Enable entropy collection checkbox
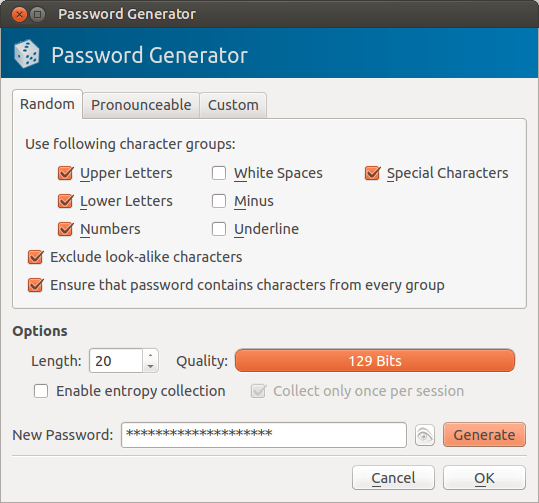The height and width of the screenshot is (503, 539). coord(41,391)
